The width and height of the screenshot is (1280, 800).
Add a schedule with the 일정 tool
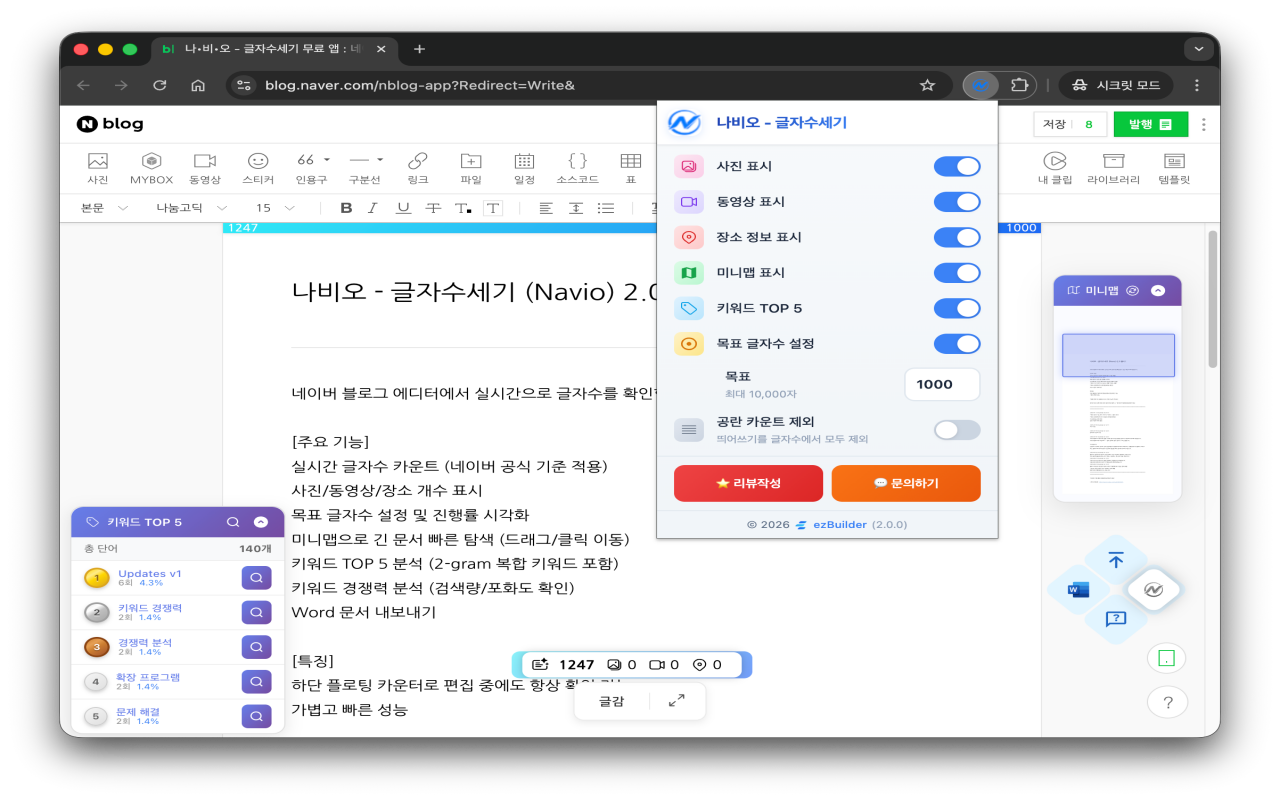click(x=524, y=168)
